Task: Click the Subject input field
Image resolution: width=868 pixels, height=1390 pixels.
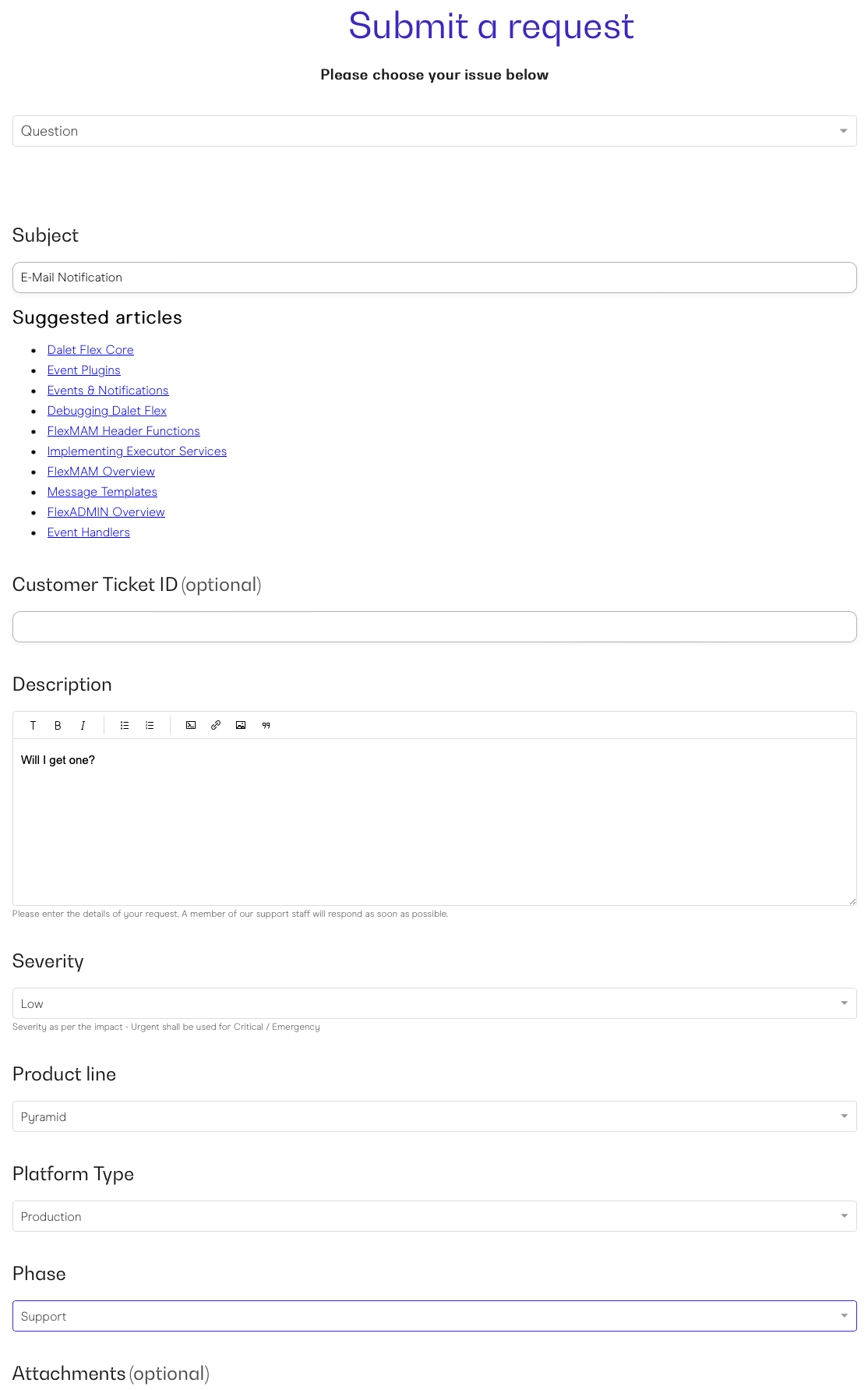Action: coord(434,278)
